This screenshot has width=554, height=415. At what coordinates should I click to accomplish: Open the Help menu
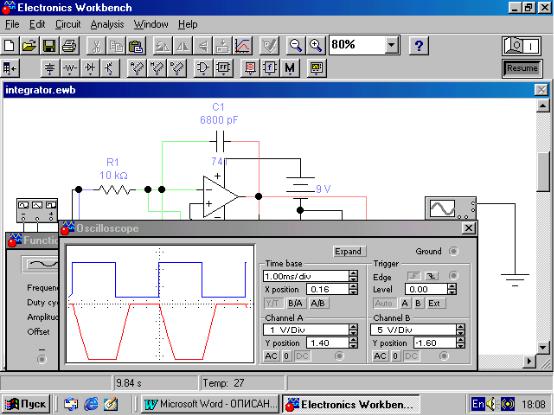click(x=188, y=24)
